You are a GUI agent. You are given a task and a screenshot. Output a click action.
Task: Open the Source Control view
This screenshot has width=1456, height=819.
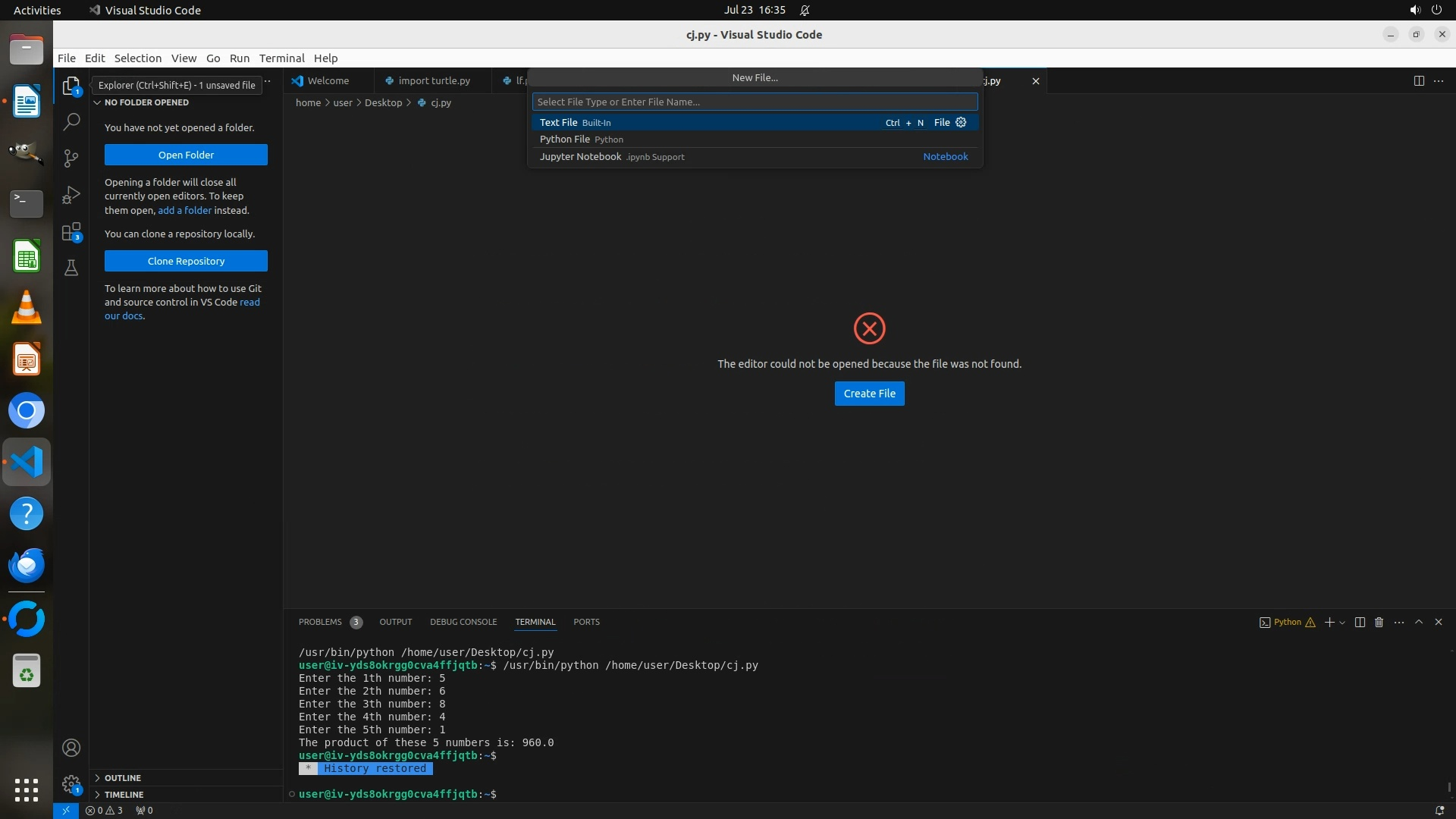71,158
